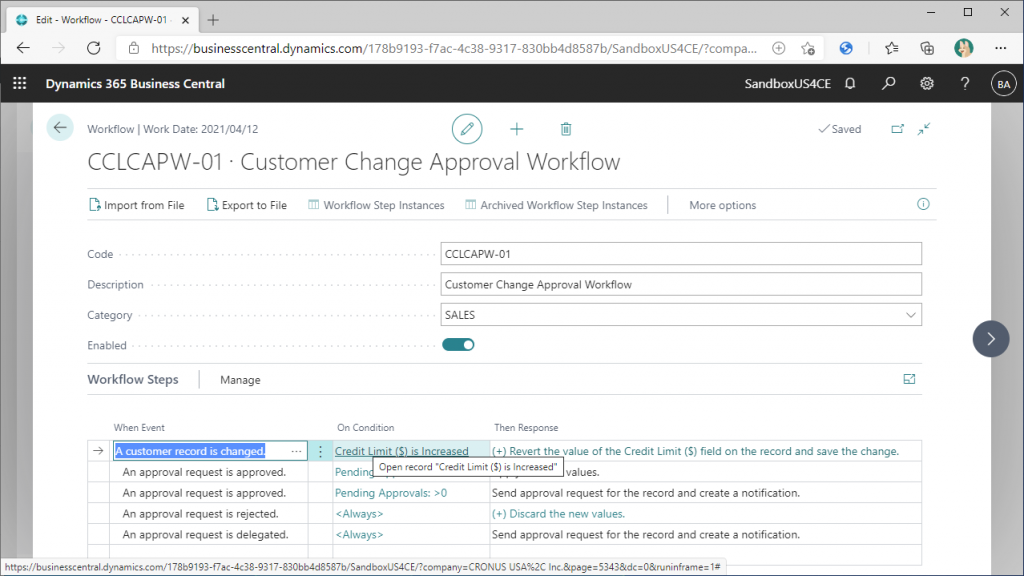Open Credit Limit ($) is Increased condition
1024x576 pixels.
tap(402, 451)
